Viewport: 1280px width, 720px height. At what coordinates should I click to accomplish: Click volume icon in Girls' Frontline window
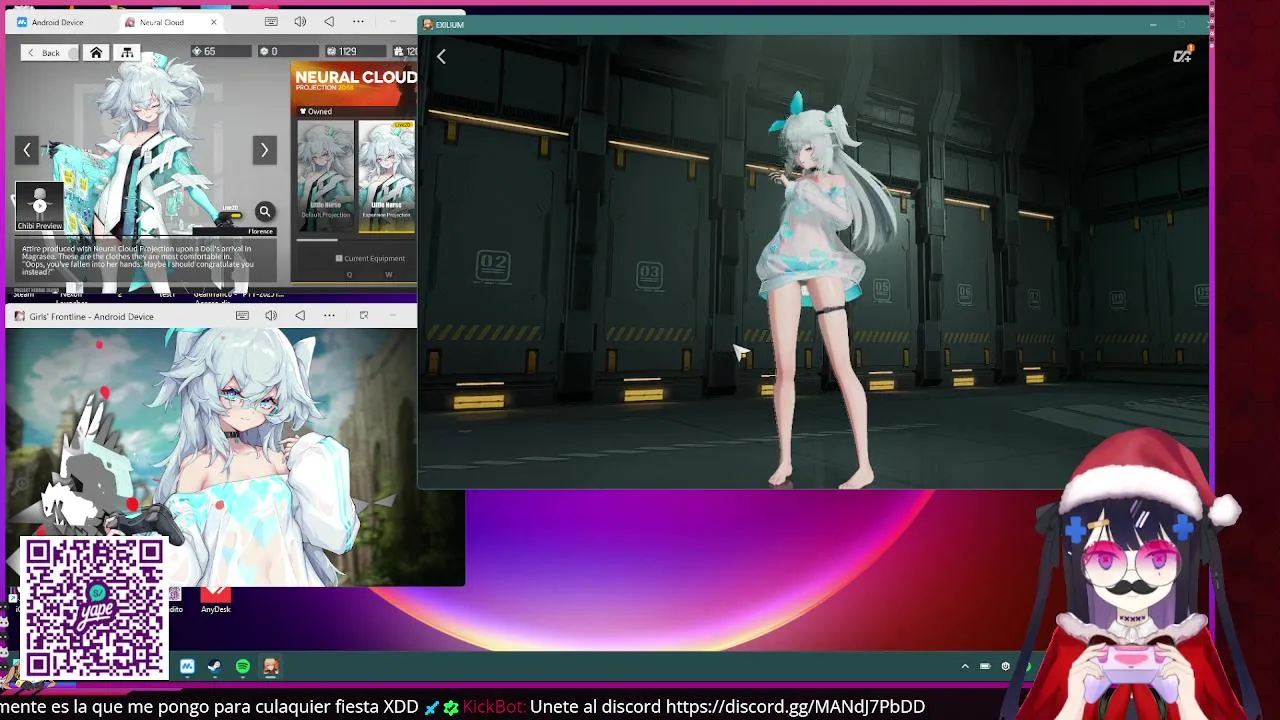[x=271, y=316]
